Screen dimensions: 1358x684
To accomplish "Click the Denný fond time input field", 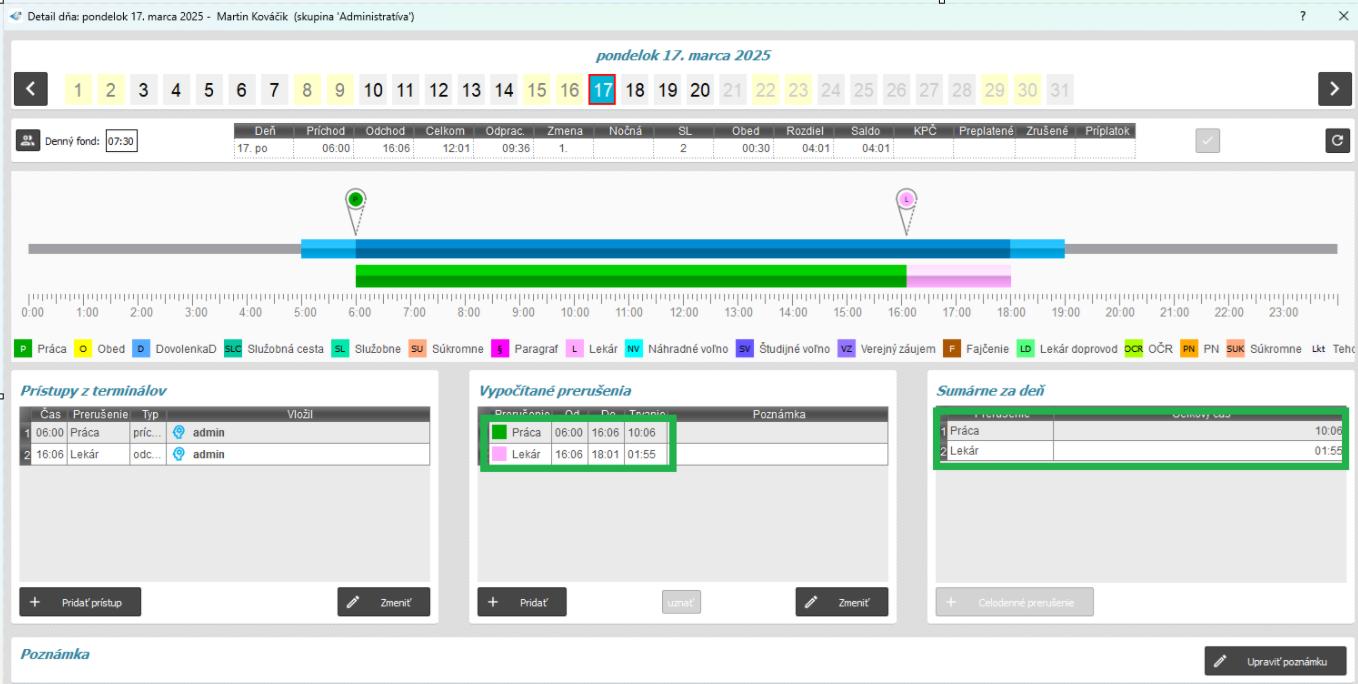I will click(121, 142).
